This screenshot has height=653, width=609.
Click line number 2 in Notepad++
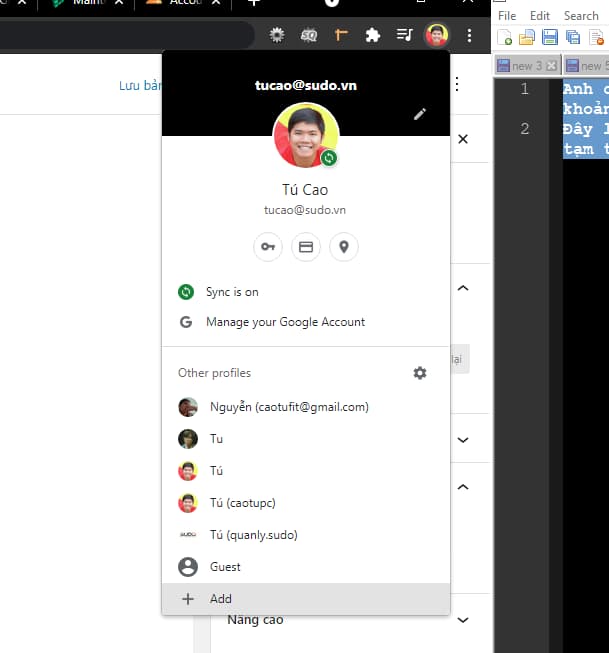coord(524,128)
